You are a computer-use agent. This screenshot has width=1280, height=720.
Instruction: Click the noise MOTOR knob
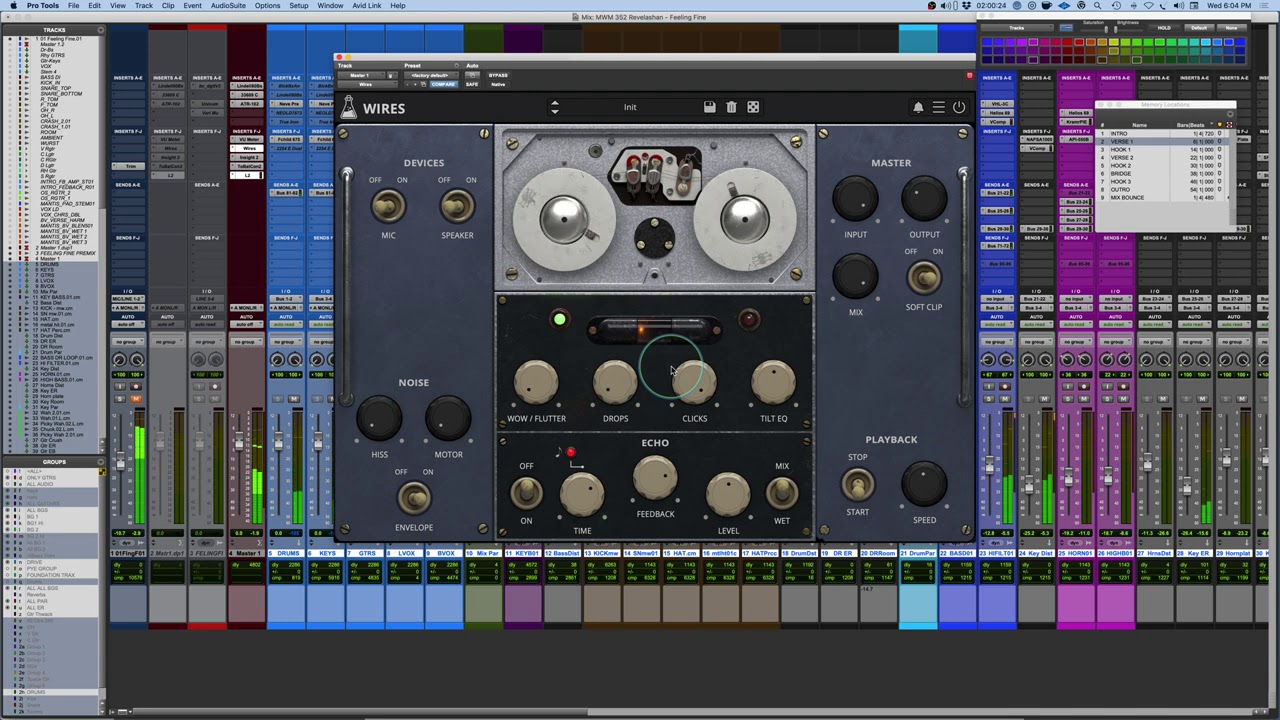coord(448,419)
